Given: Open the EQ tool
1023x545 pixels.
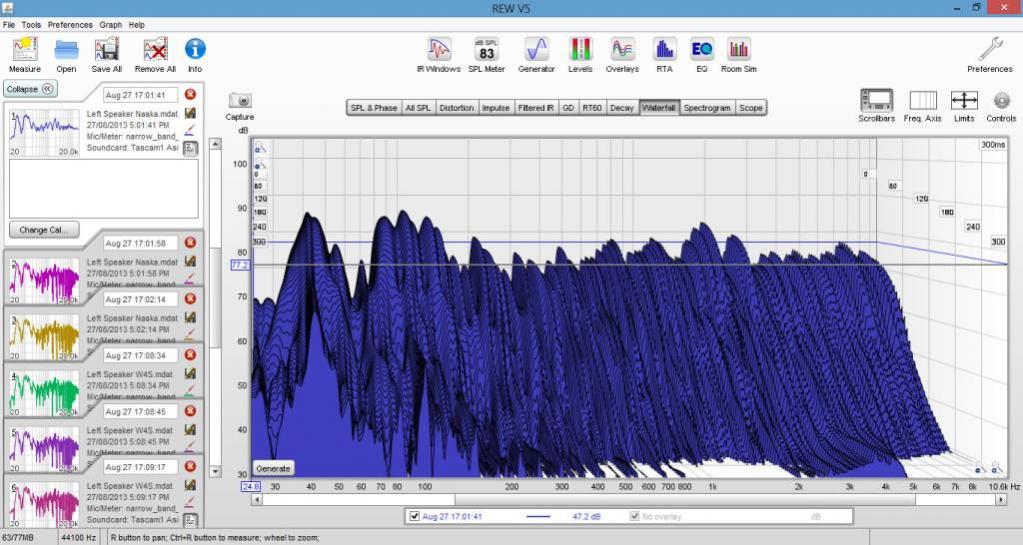Looking at the screenshot, I should point(702,50).
